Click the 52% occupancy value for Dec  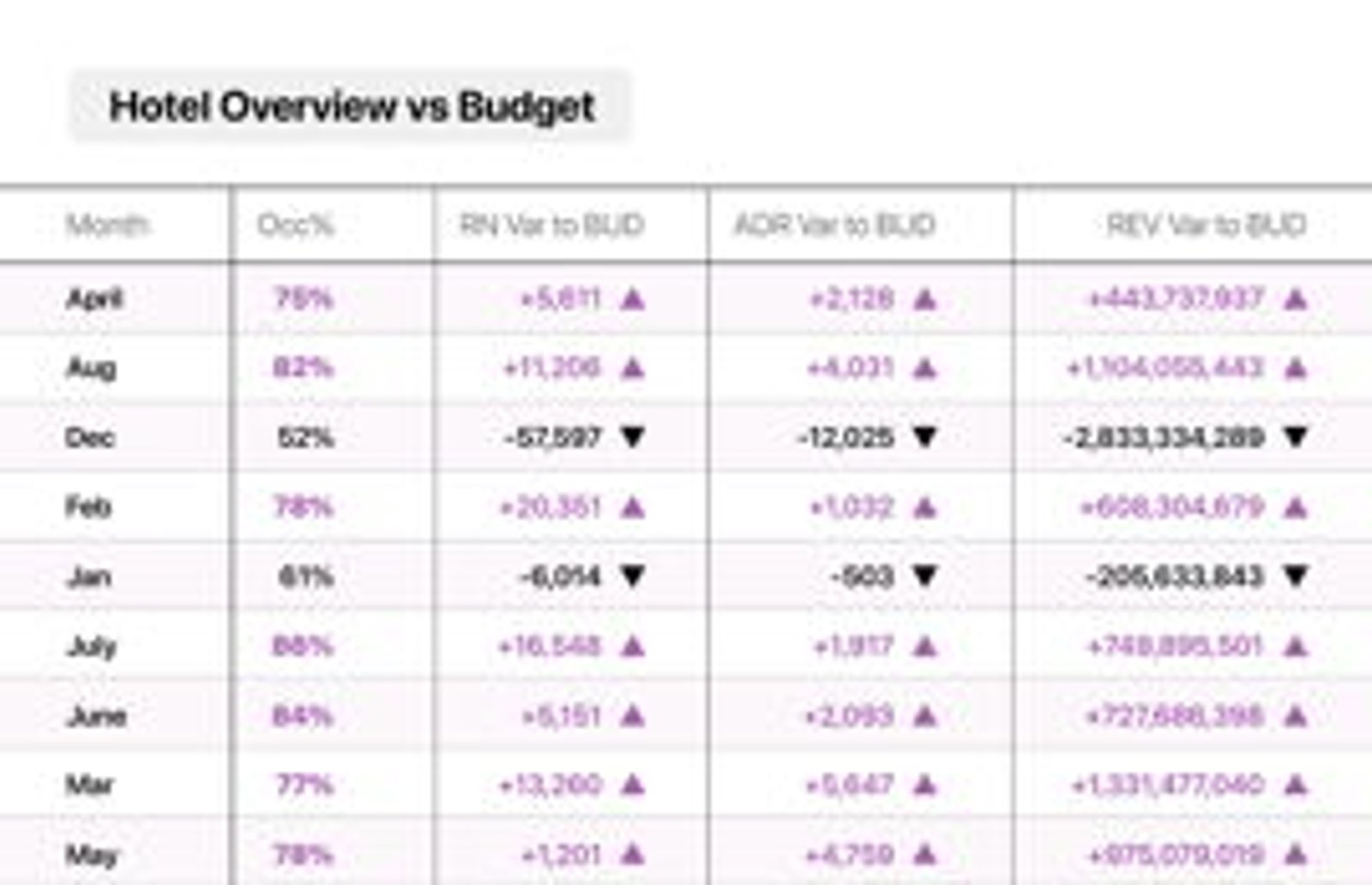coord(304,437)
